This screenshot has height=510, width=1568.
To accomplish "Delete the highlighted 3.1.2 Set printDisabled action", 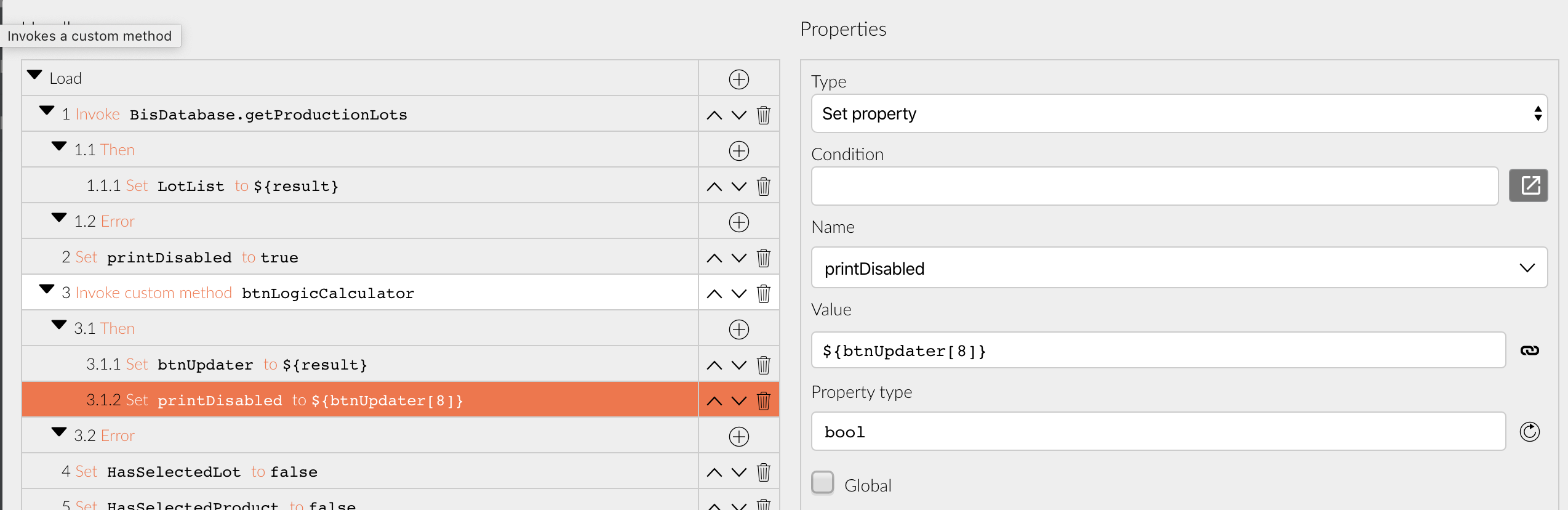I will tap(763, 401).
